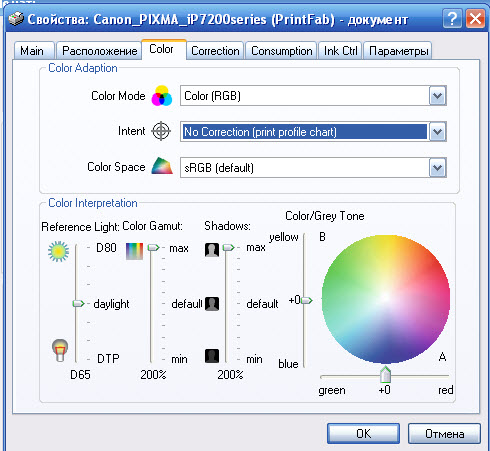
Task: Click the yellow-blue vertical slider thumb
Action: pyautogui.click(x=306, y=300)
